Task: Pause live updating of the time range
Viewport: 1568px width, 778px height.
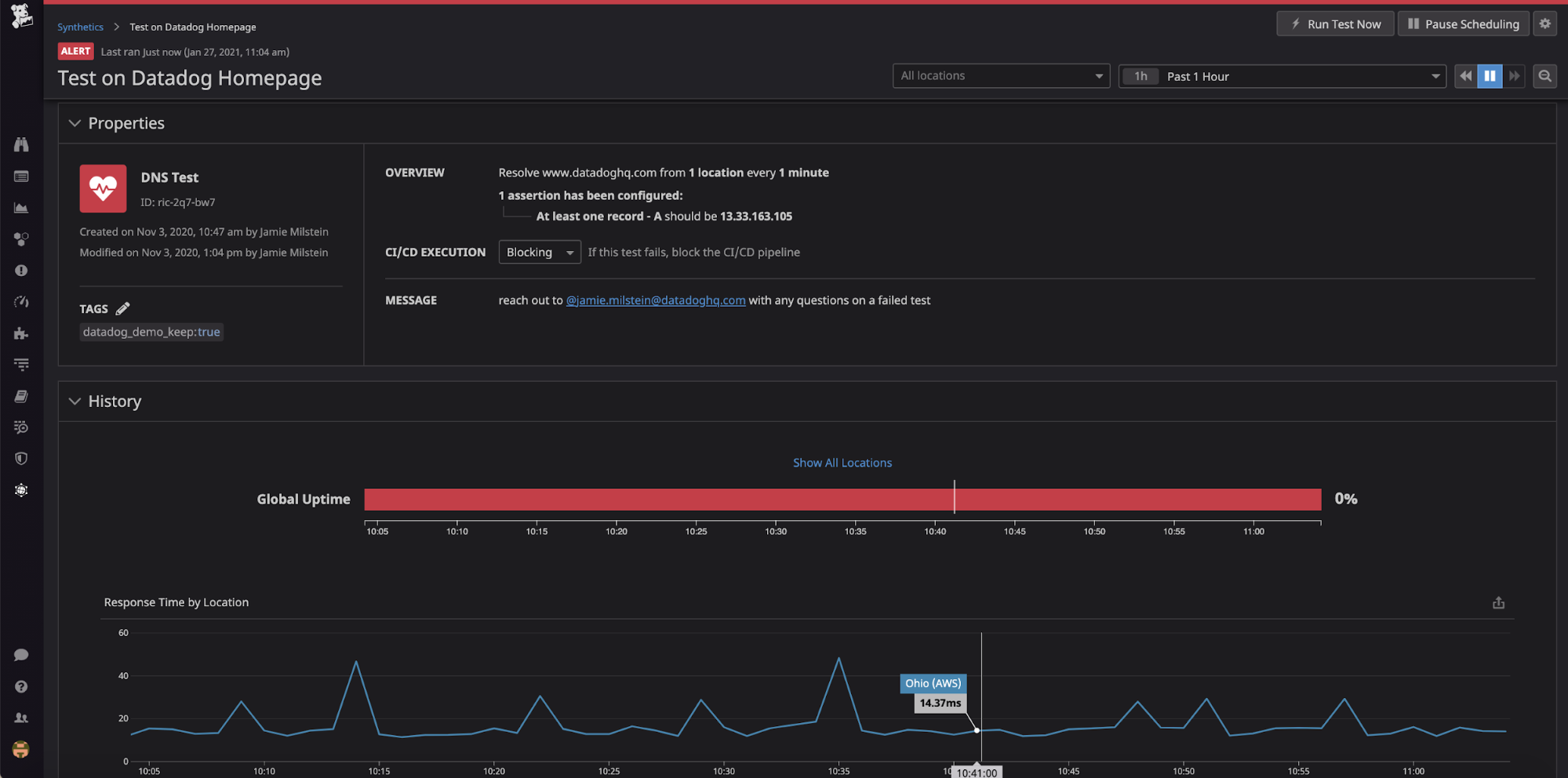Action: (1490, 75)
